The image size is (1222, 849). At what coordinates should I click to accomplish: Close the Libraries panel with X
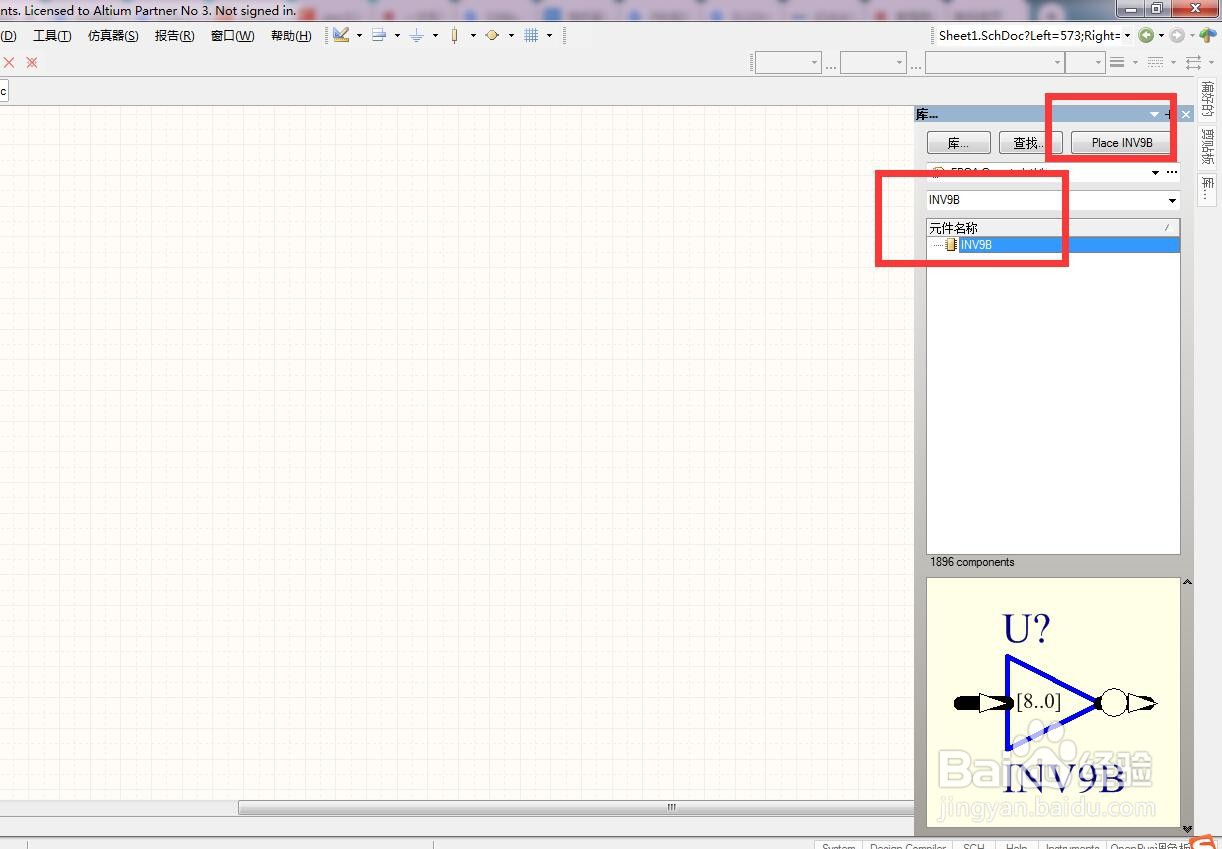click(1186, 114)
